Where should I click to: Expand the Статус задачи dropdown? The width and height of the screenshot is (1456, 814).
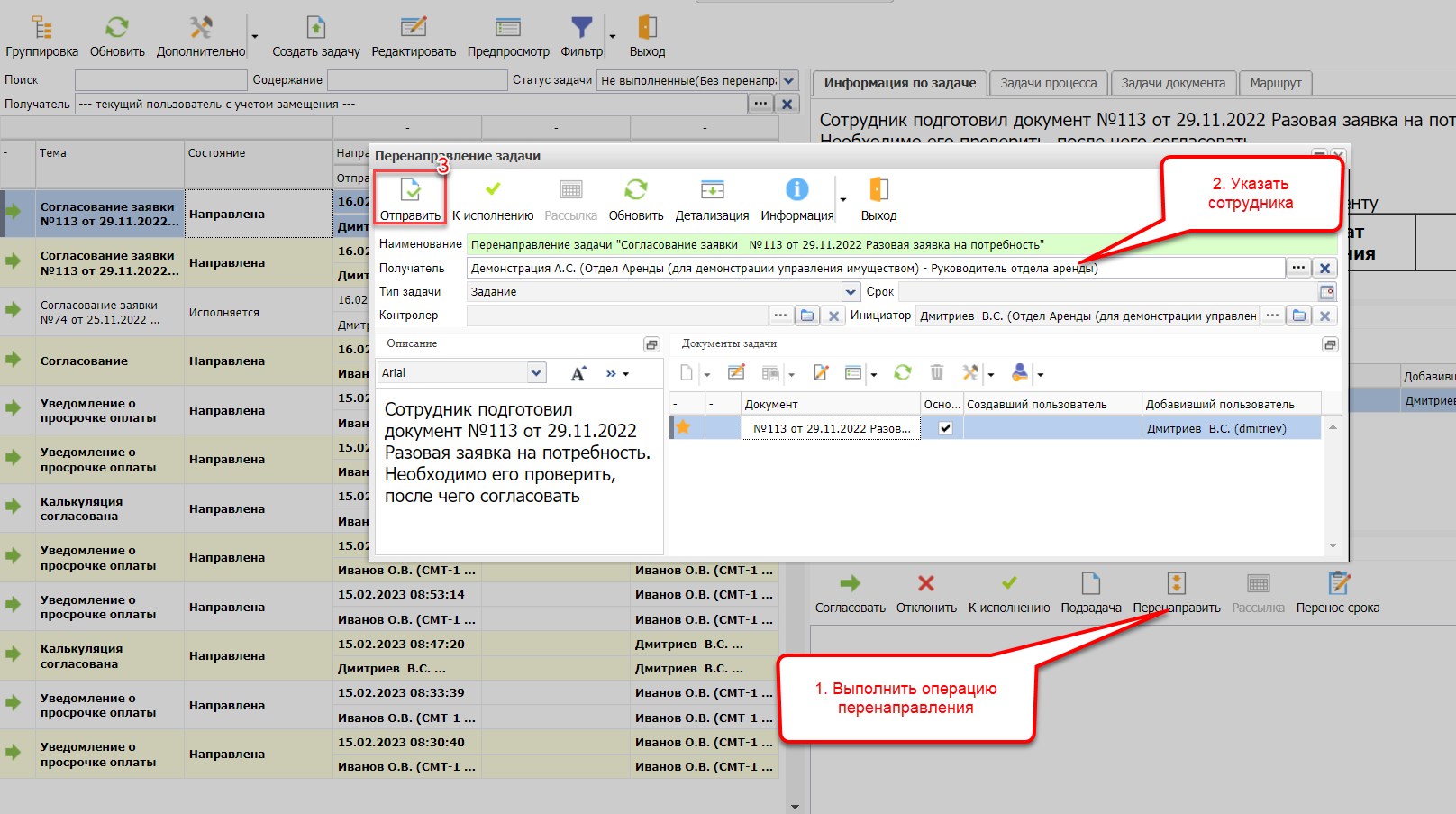pyautogui.click(x=789, y=80)
